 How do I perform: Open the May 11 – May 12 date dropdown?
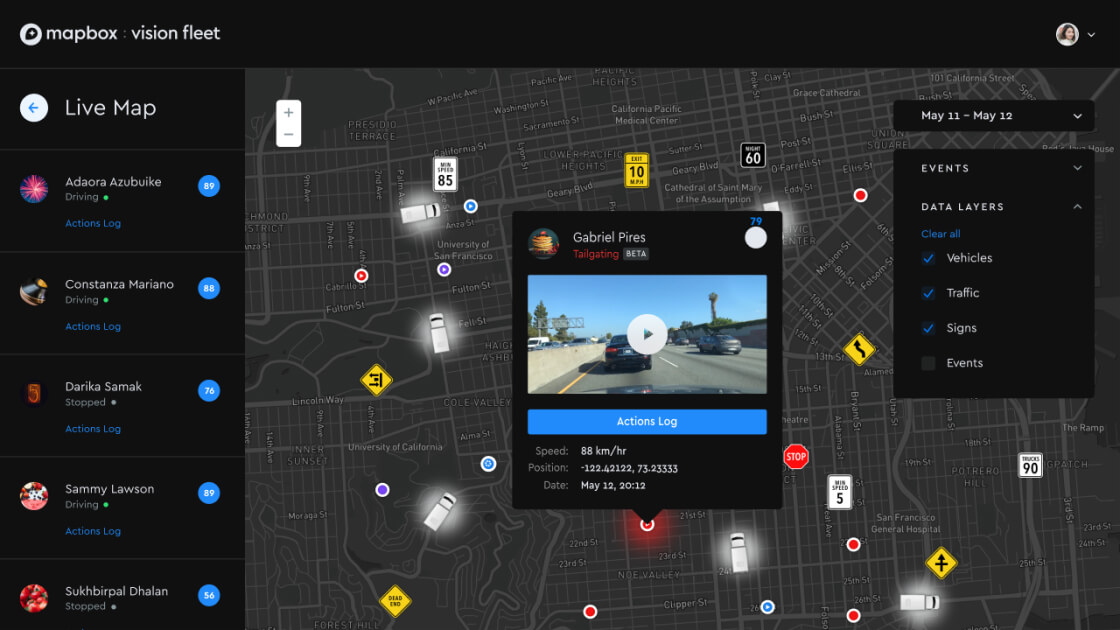(993, 116)
